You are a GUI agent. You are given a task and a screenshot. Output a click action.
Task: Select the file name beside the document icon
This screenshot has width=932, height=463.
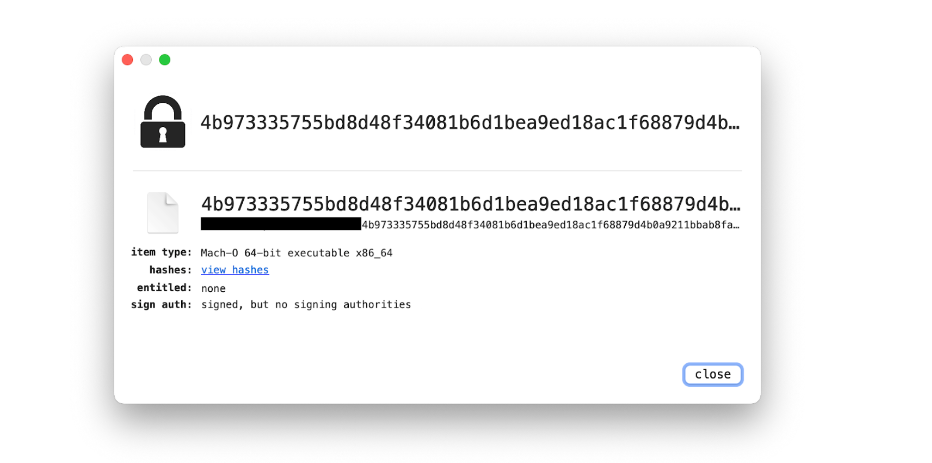[x=470, y=204]
